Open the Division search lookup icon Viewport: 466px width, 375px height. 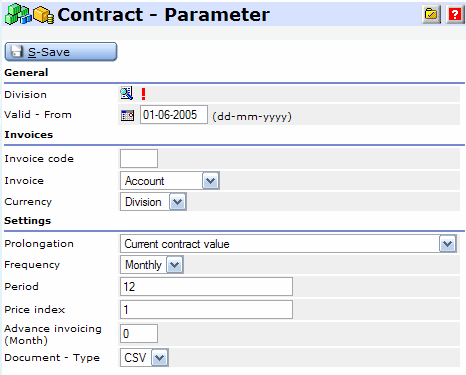[127, 93]
